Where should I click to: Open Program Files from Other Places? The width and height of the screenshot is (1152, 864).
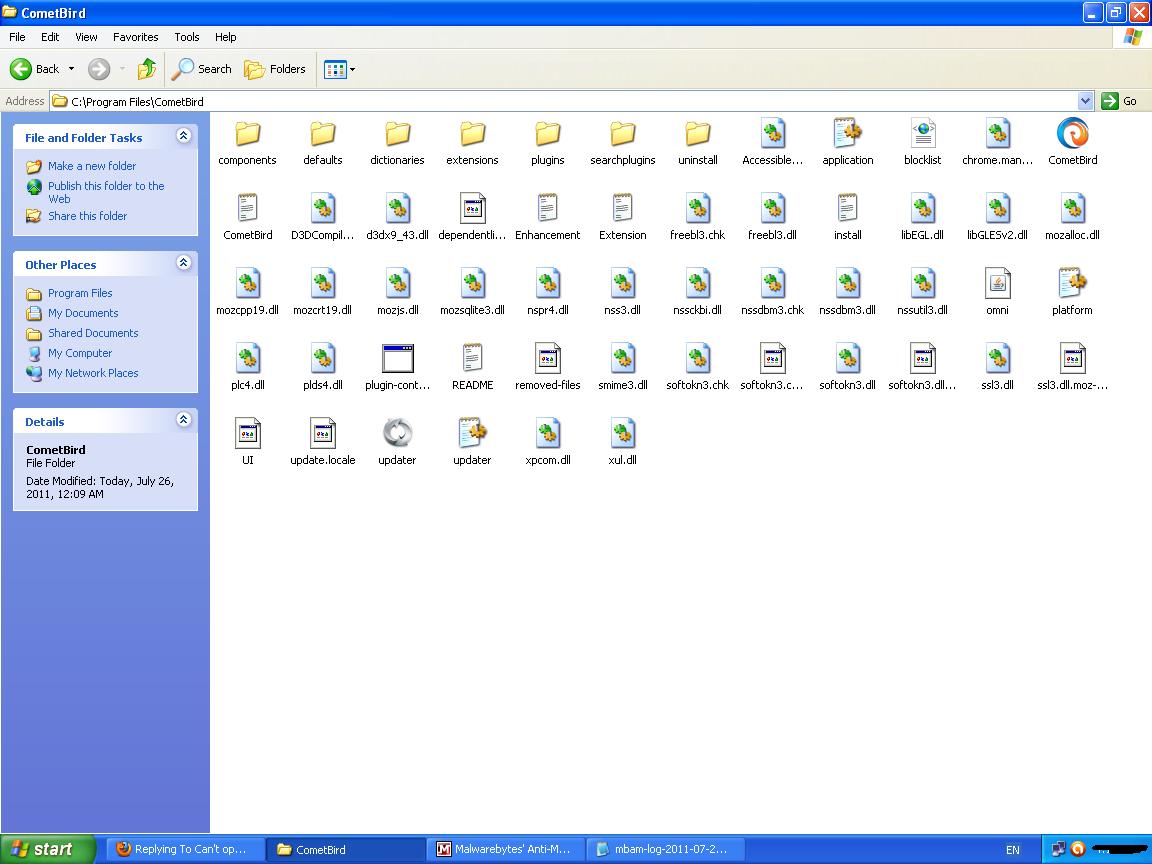pos(80,293)
